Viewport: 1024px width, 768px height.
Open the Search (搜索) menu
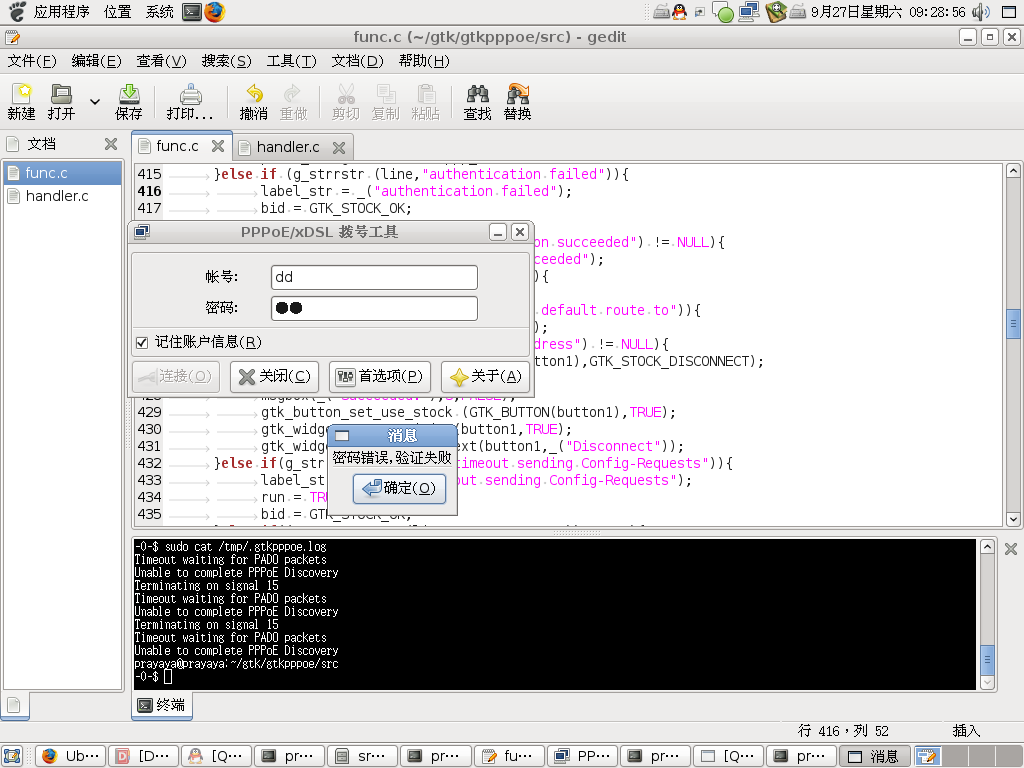tap(226, 61)
